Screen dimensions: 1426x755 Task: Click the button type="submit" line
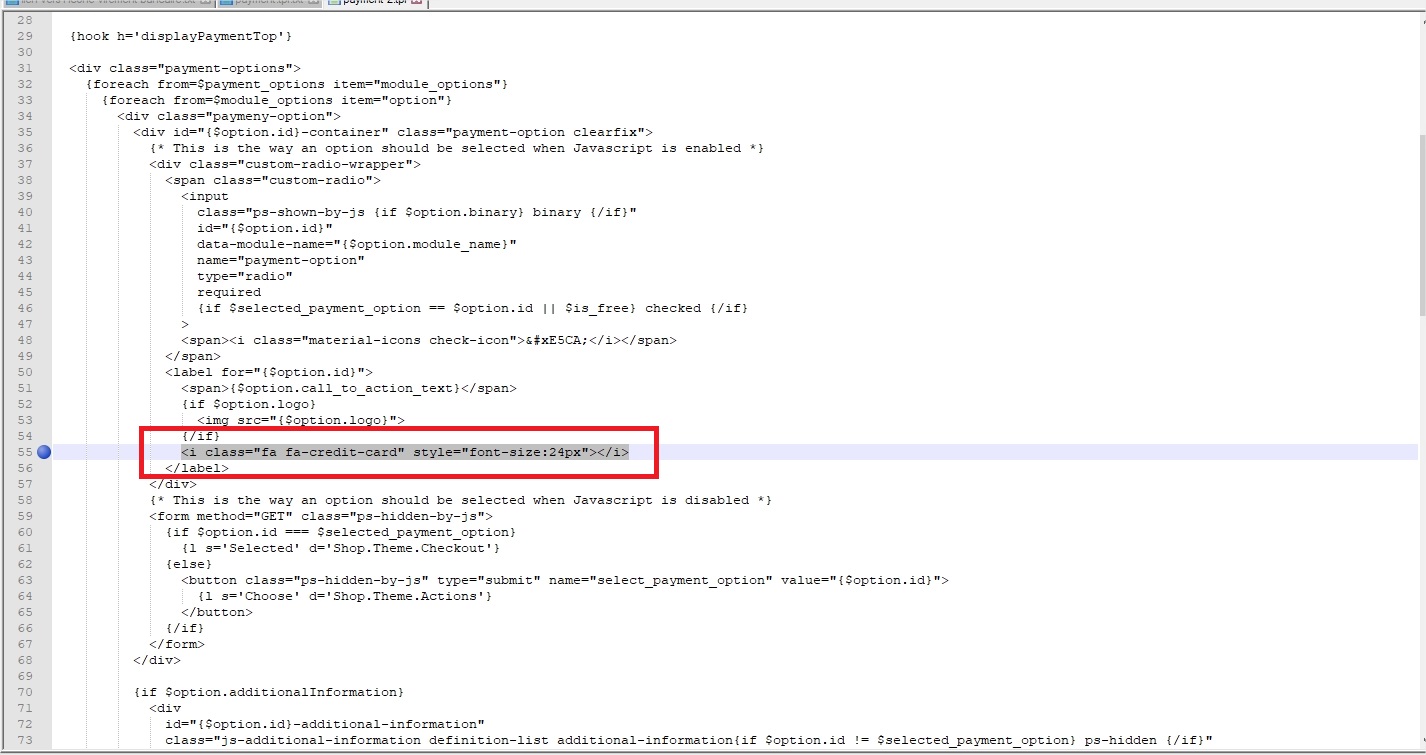pyautogui.click(x=565, y=580)
